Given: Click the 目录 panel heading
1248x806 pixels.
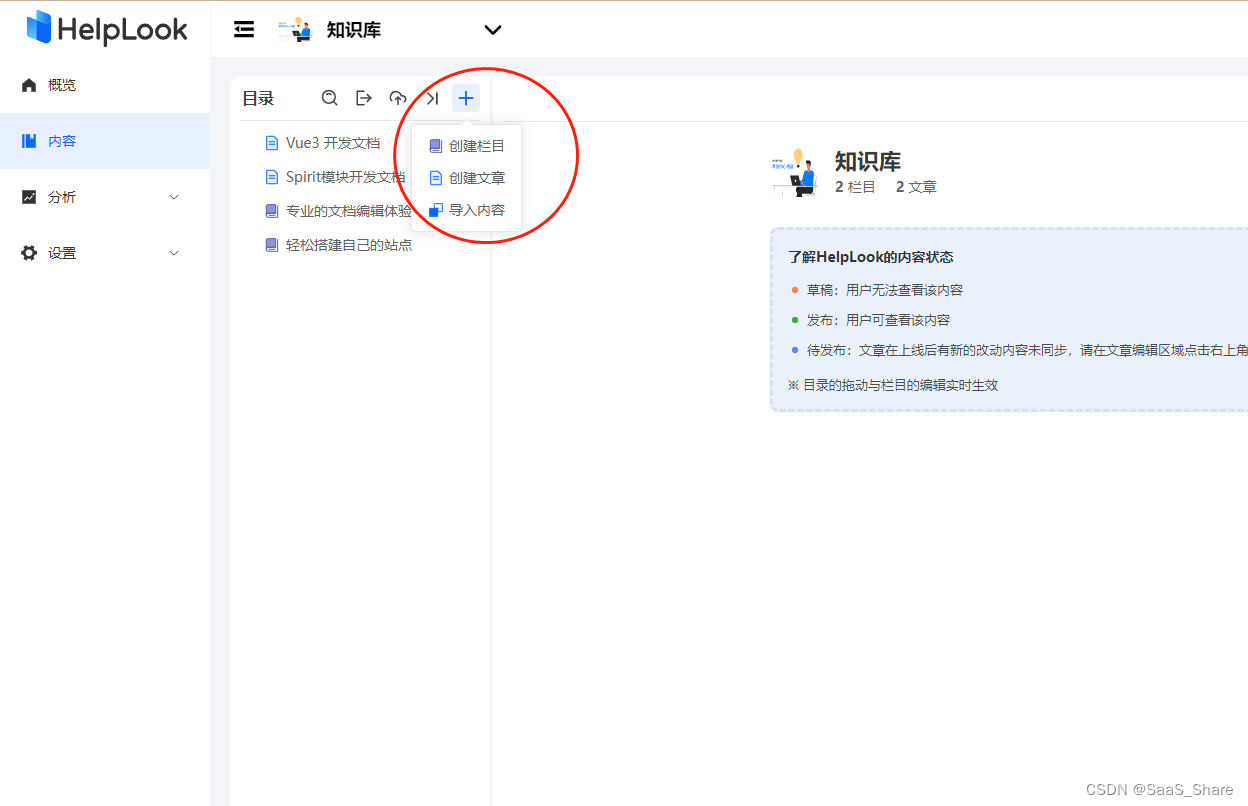Looking at the screenshot, I should click(258, 98).
